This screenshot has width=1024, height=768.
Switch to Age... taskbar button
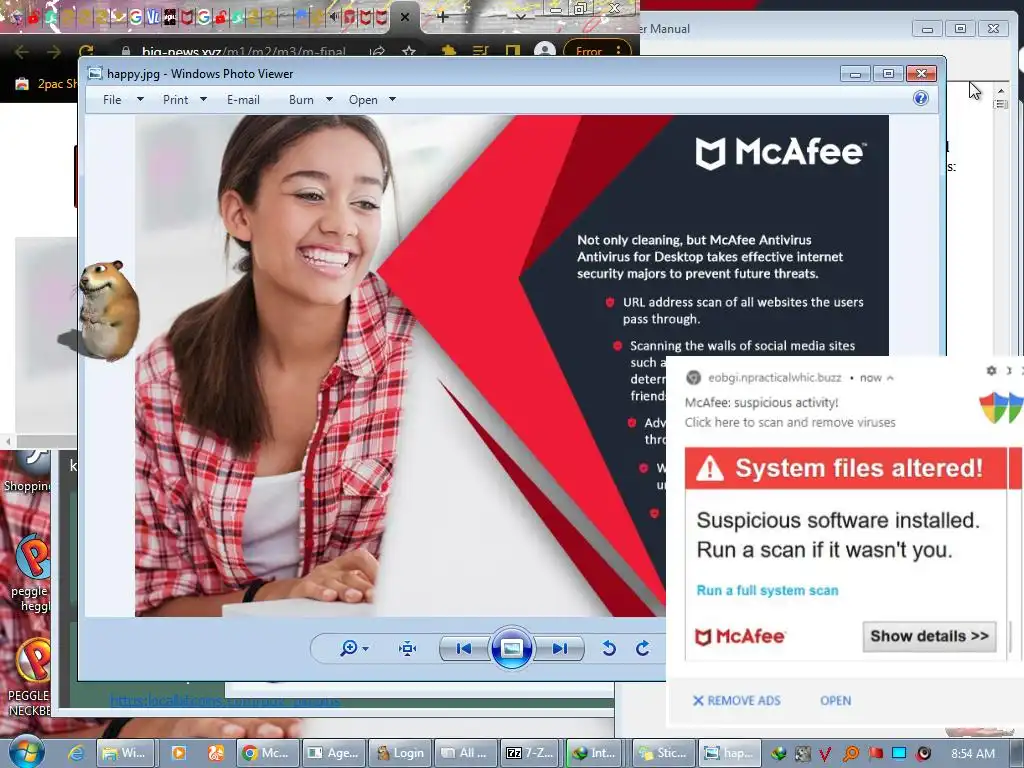pyautogui.click(x=334, y=753)
